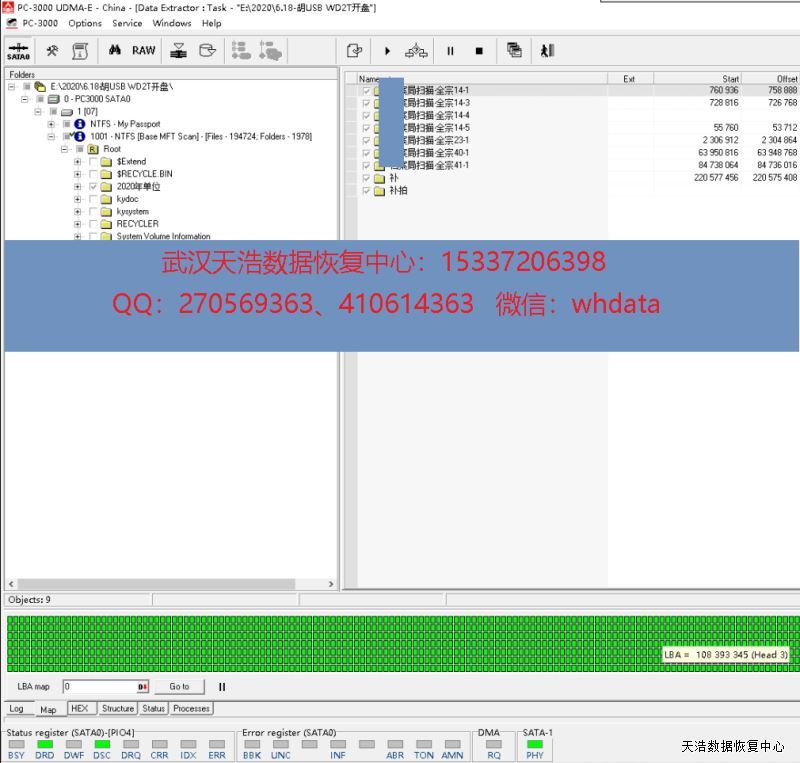Image resolution: width=800 pixels, height=763 pixels.
Task: Toggle the checkbox for folder 补拍
Action: [366, 190]
